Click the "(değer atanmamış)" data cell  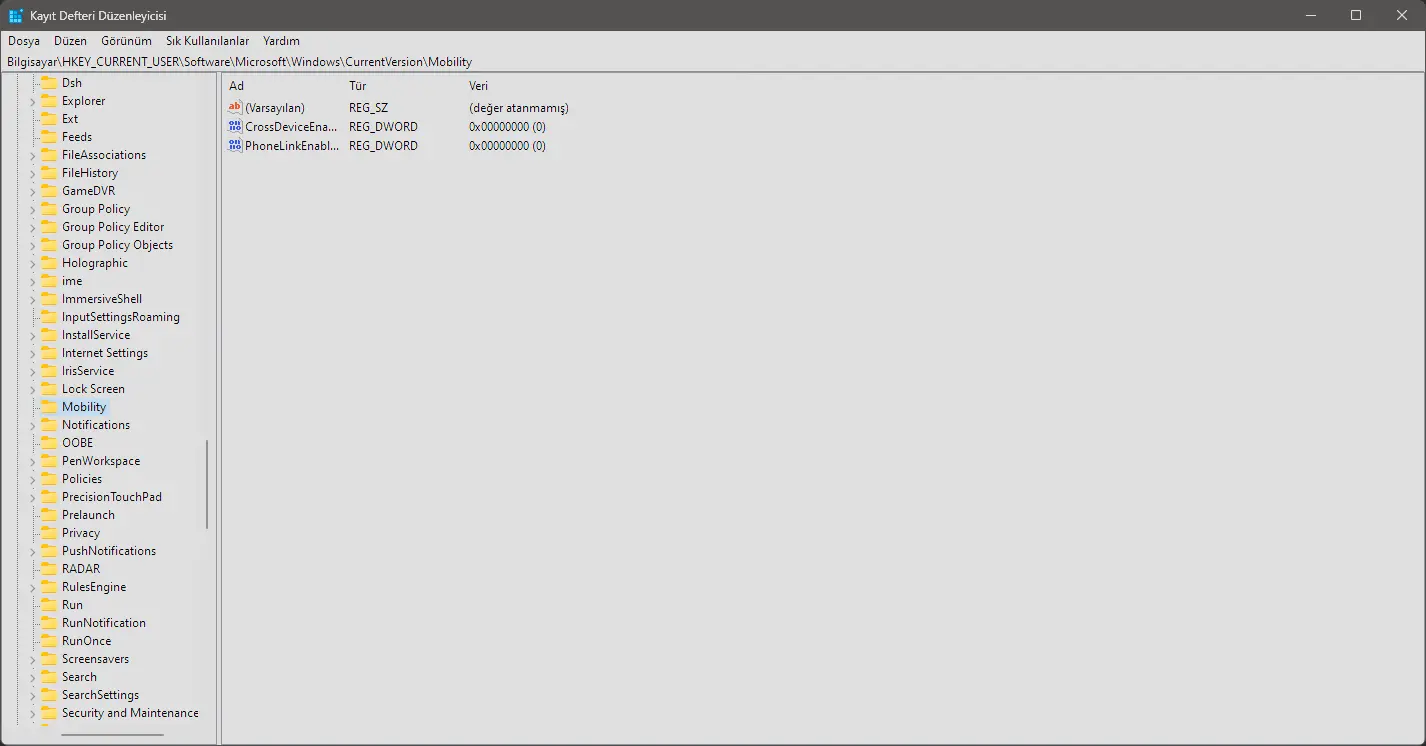[519, 107]
